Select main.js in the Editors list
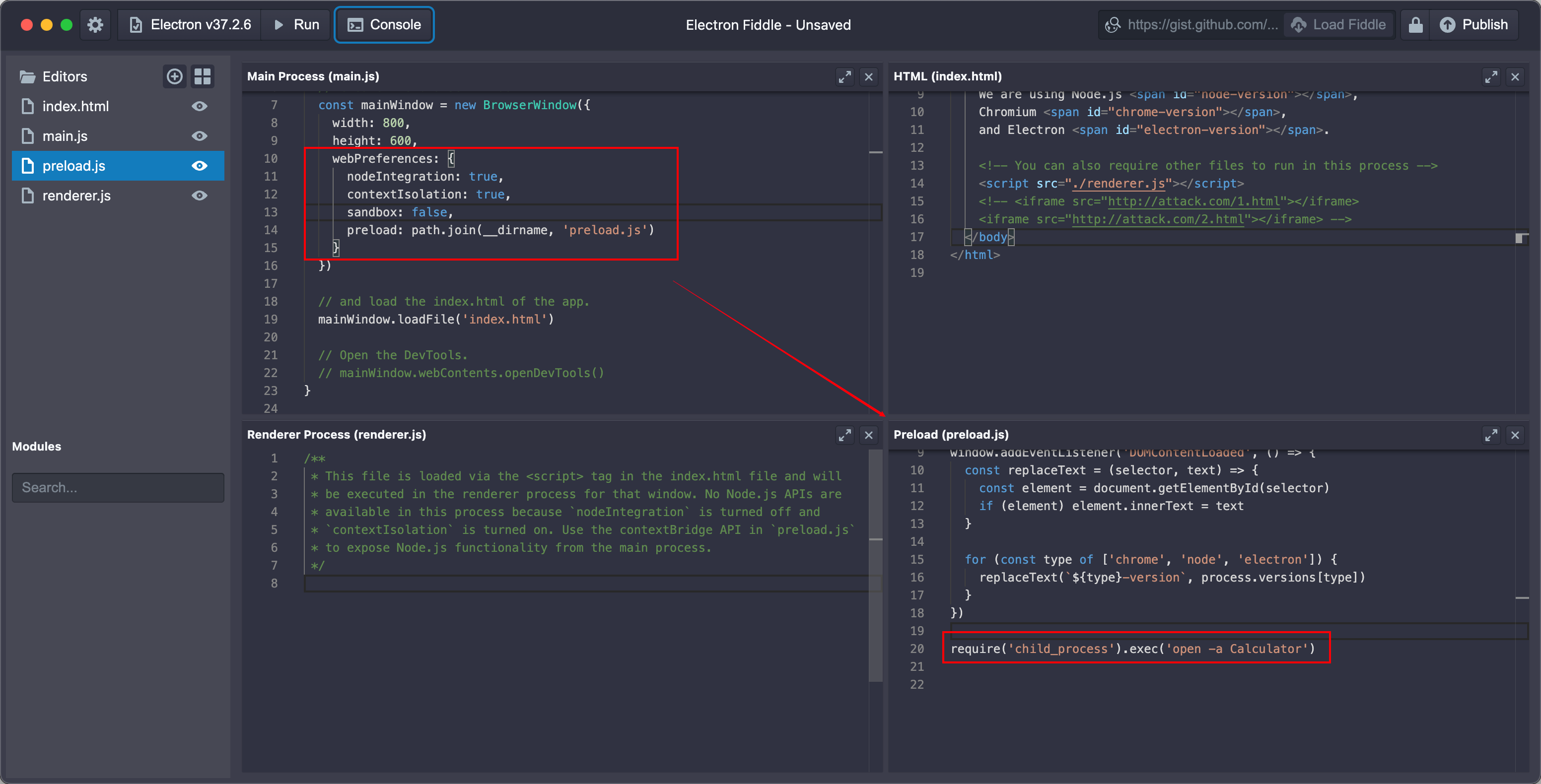This screenshot has height=784, width=1541. point(118,136)
